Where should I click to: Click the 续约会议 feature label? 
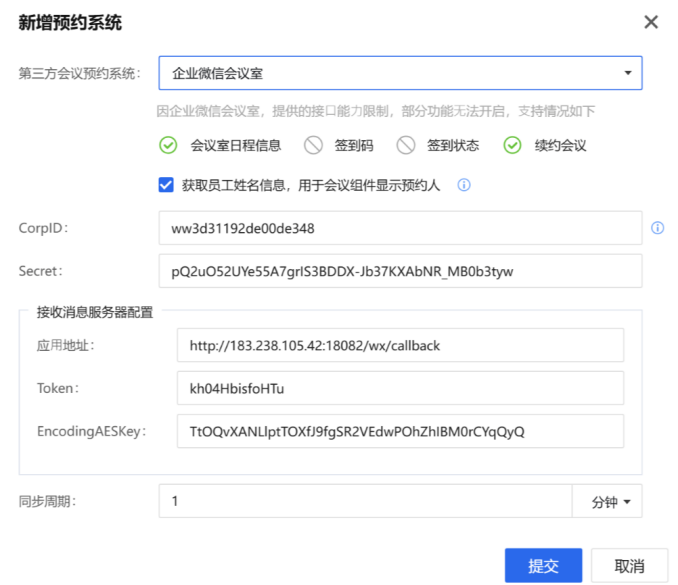pos(559,146)
